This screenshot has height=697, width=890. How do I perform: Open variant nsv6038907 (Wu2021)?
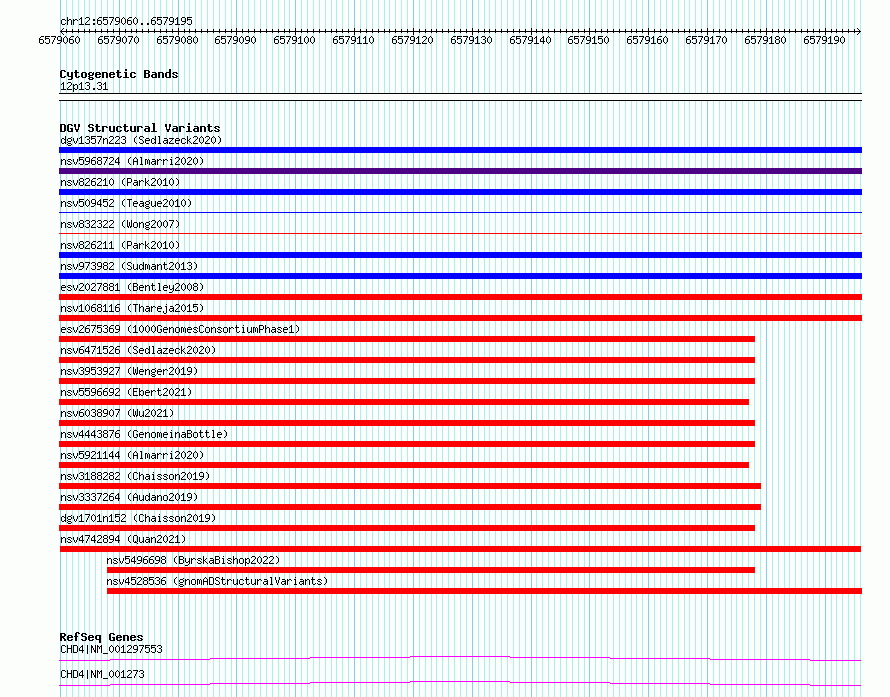117,413
